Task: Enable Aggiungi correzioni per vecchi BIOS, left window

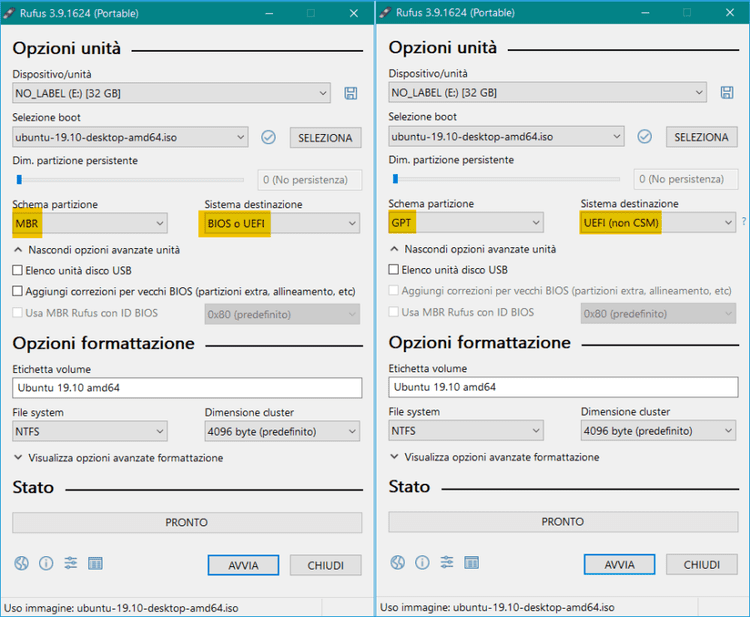Action: [18, 291]
